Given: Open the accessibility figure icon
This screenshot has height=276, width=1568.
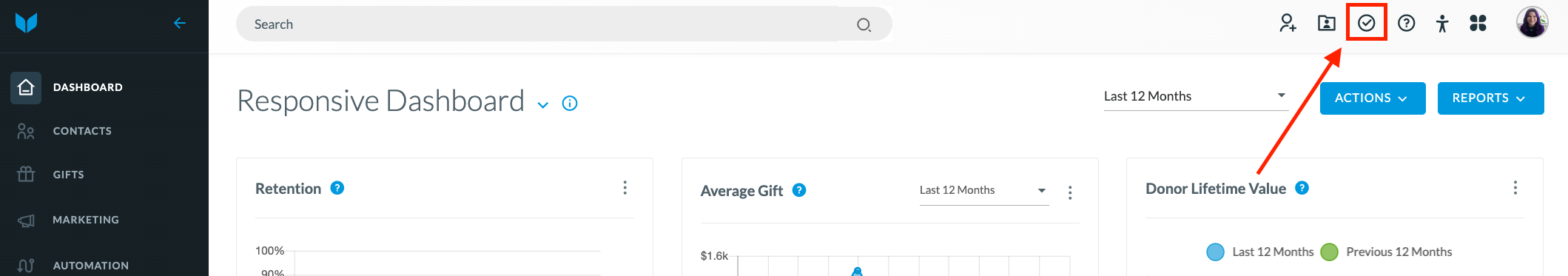Looking at the screenshot, I should [x=1442, y=24].
